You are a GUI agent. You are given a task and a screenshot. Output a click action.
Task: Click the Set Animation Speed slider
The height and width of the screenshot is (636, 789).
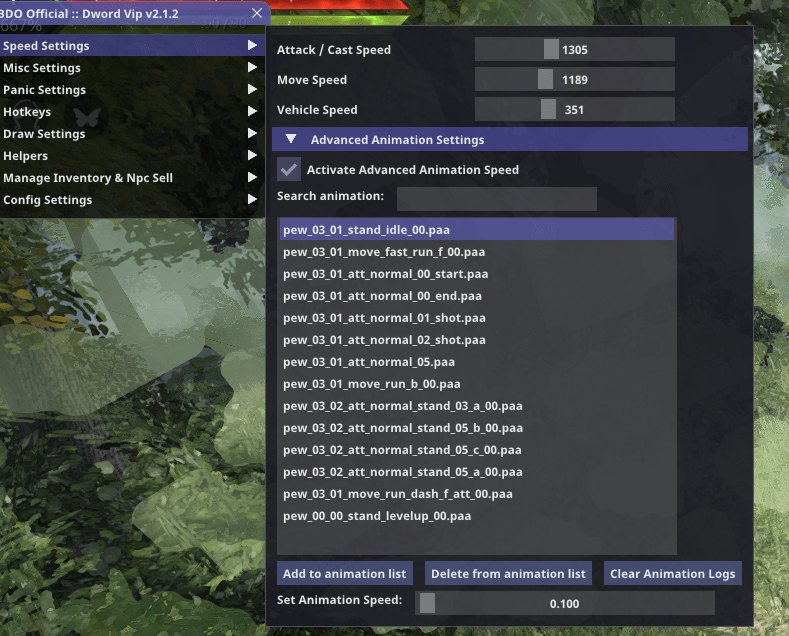pyautogui.click(x=565, y=603)
